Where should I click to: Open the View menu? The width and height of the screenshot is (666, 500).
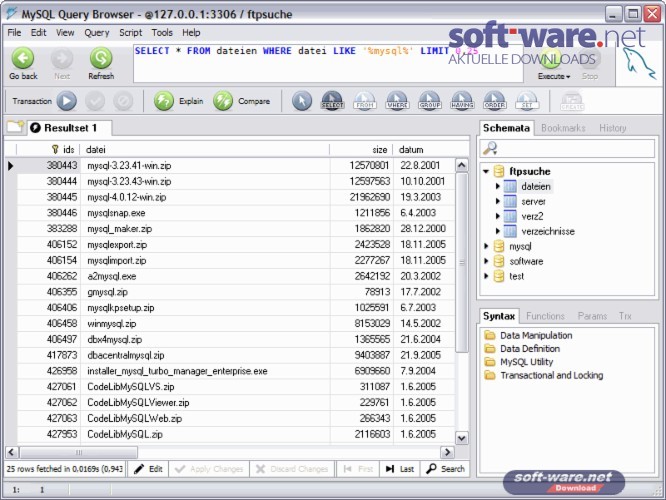pos(65,33)
